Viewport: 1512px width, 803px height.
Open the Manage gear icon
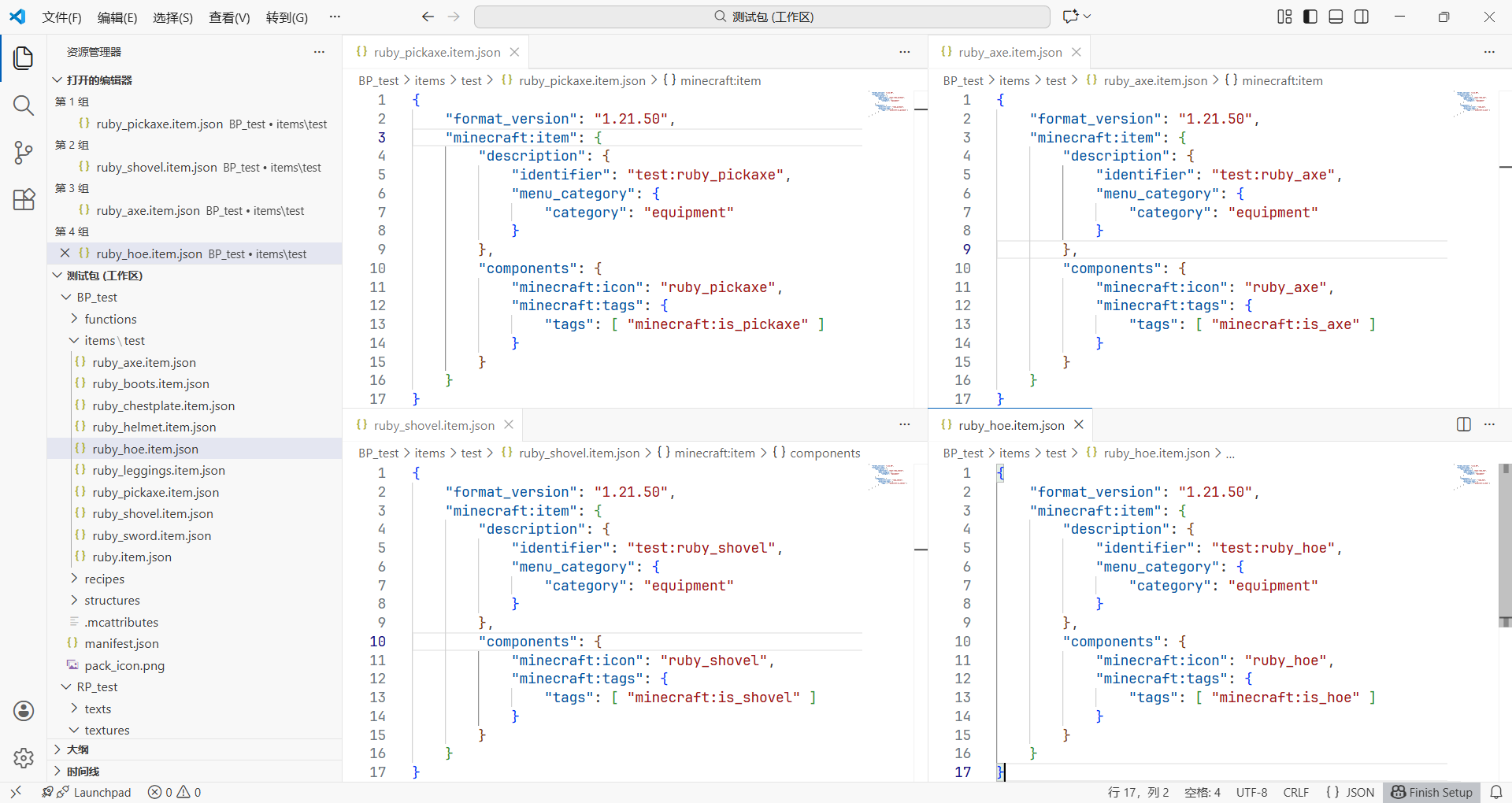click(24, 757)
